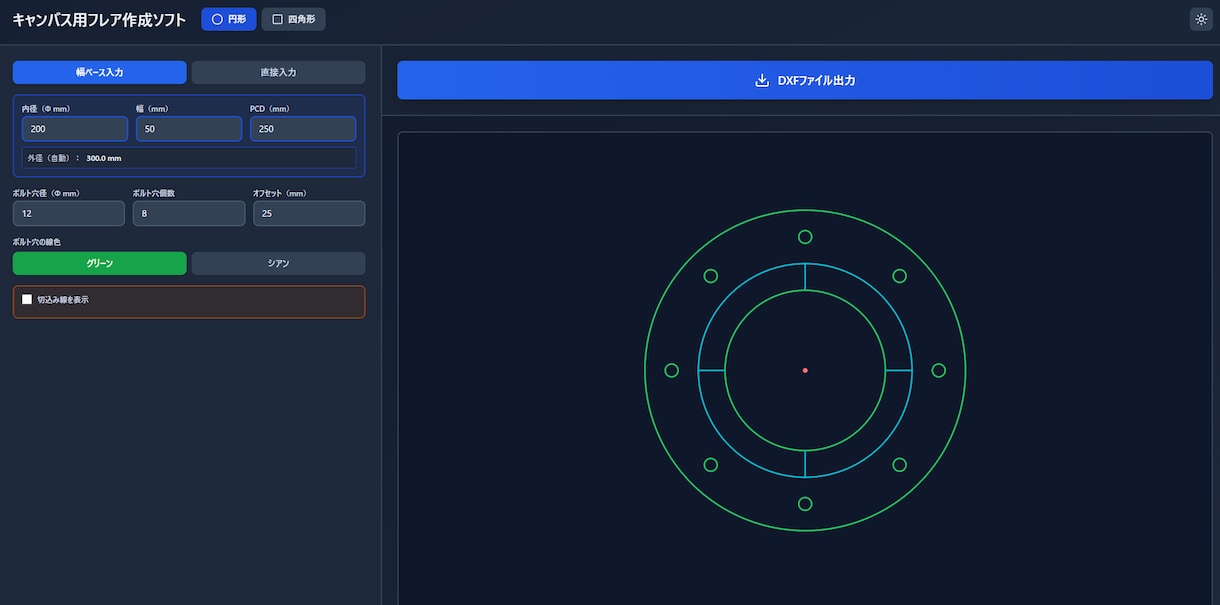Select the ボルト穴径 field showing 12
This screenshot has height=605, width=1220.
(x=69, y=213)
